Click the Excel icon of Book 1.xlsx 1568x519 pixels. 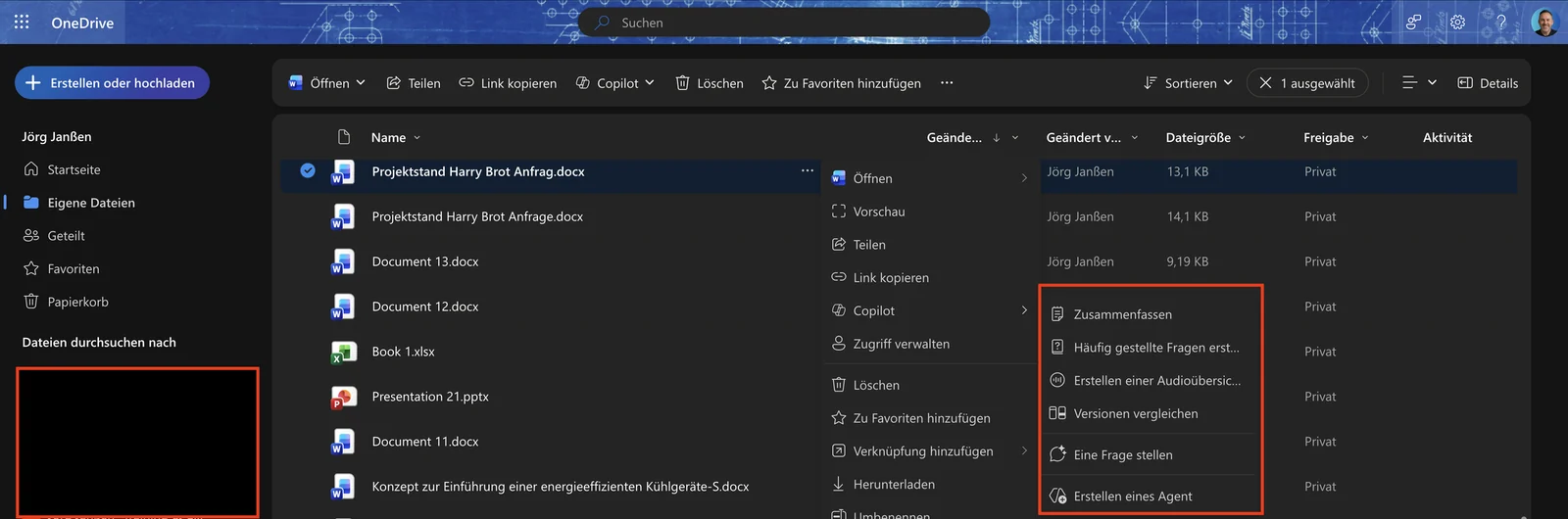[343, 353]
